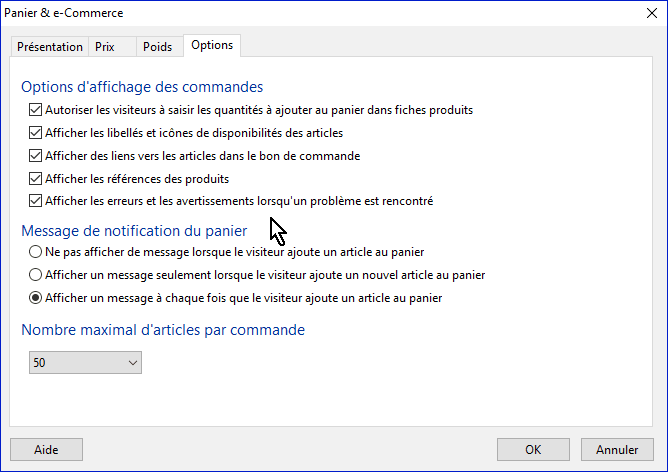
Task: Open the maximum articles dropdown
Action: click(85, 364)
